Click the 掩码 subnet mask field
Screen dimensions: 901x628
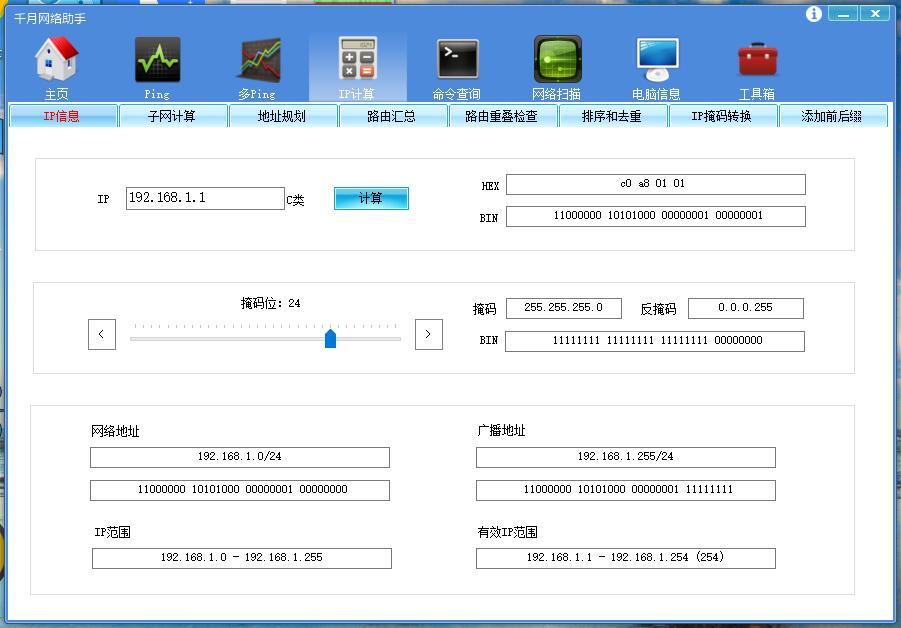click(563, 308)
